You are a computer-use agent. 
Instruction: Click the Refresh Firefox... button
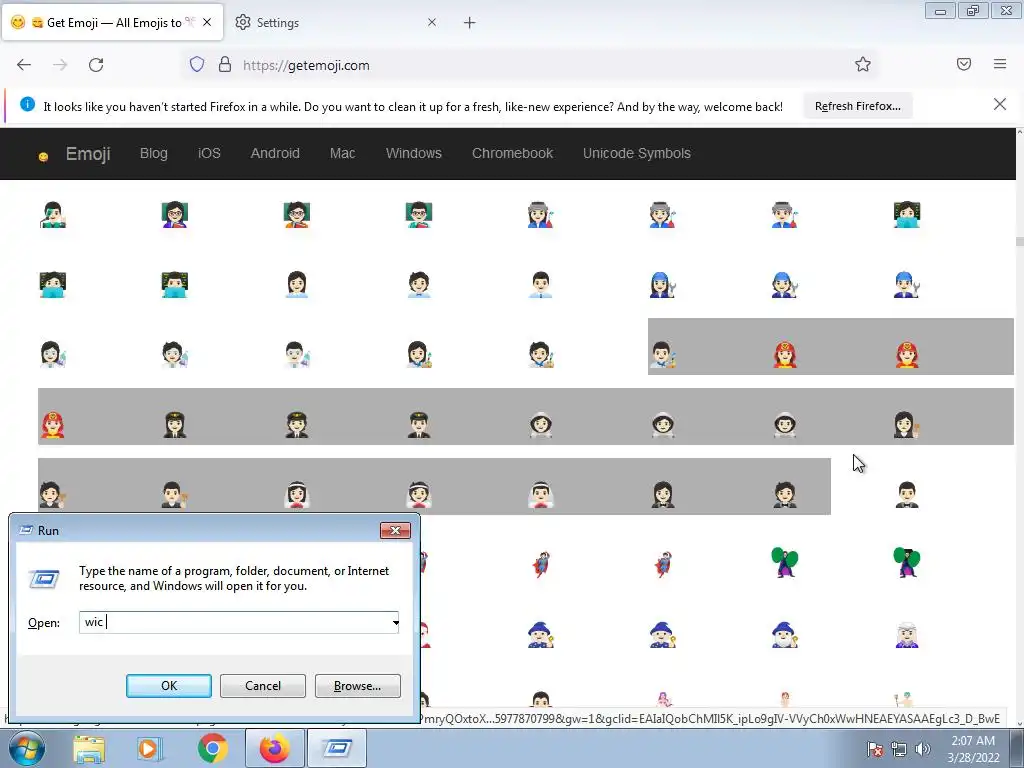tap(857, 106)
